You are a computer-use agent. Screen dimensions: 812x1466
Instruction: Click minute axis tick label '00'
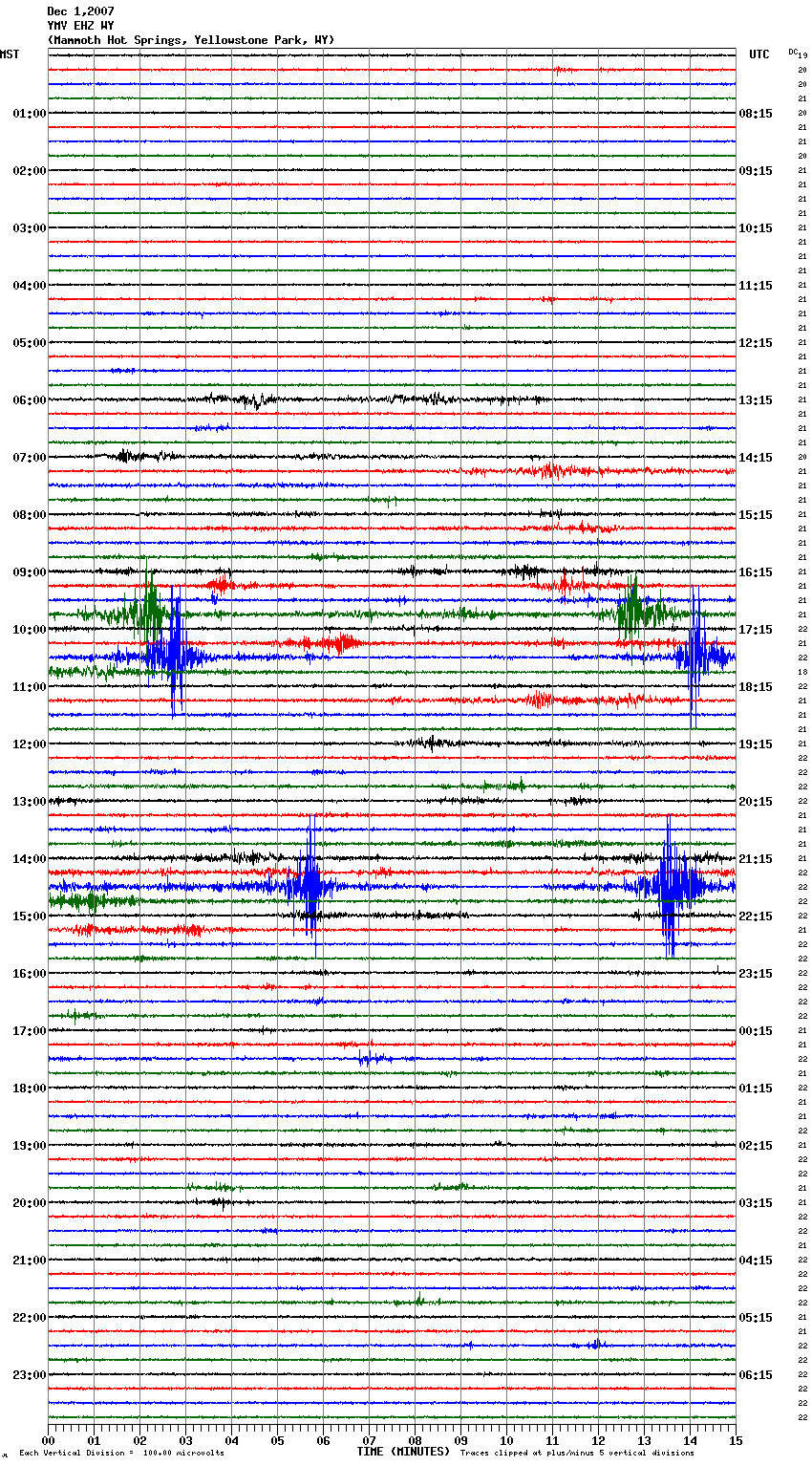(48, 1440)
